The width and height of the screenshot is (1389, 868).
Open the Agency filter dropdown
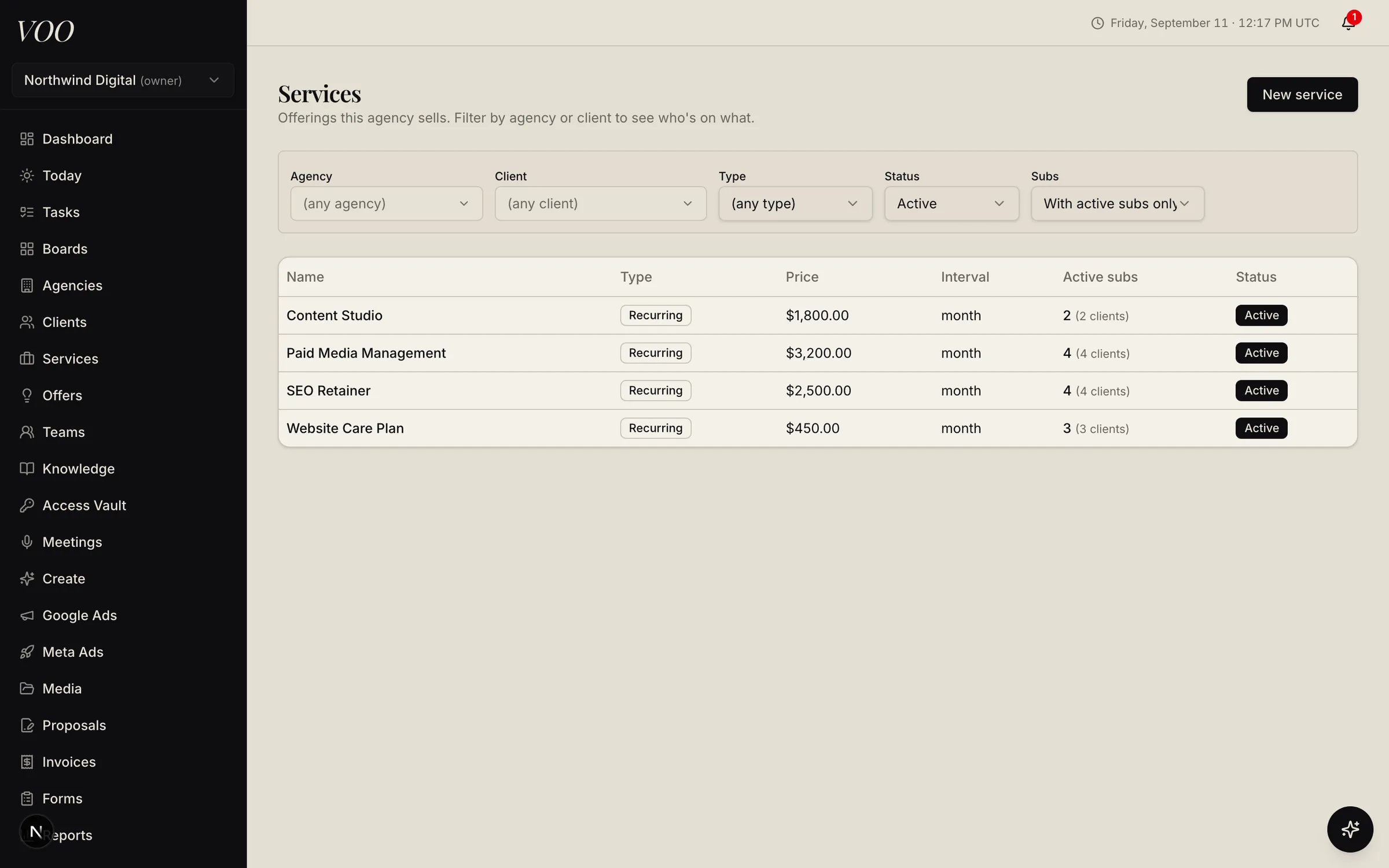pyautogui.click(x=386, y=204)
